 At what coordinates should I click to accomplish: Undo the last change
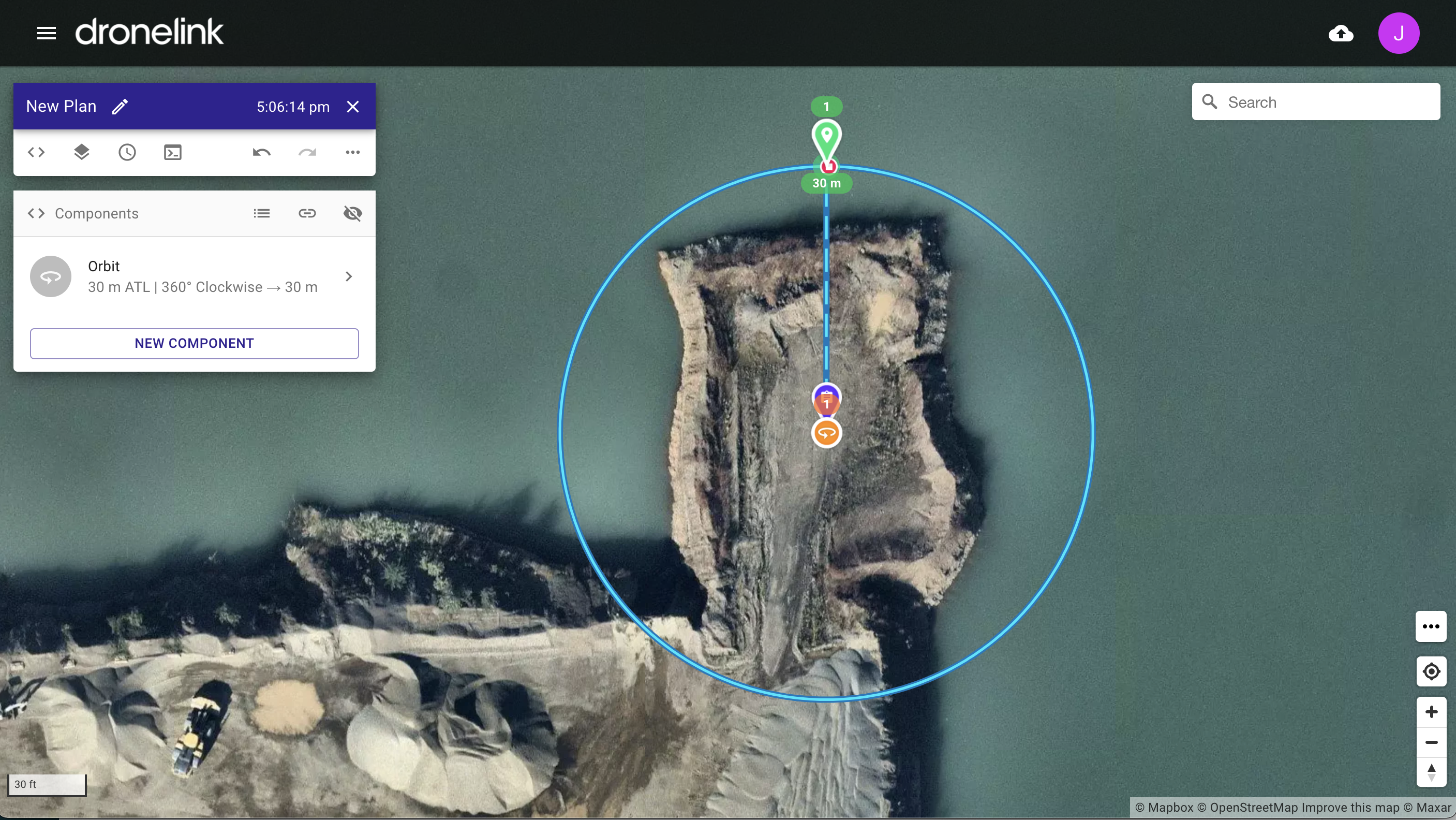point(262,152)
